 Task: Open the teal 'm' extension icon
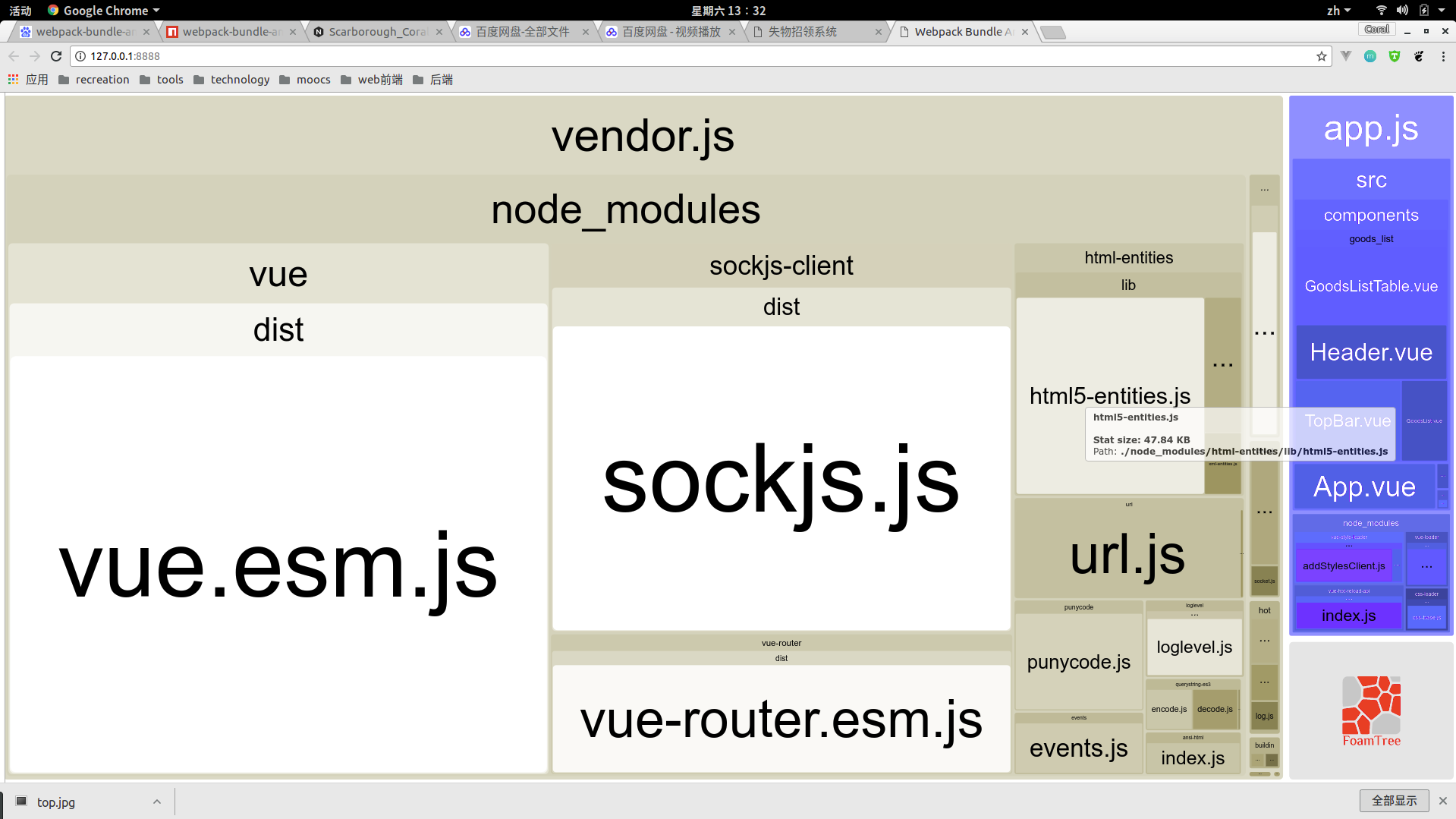[x=1370, y=56]
